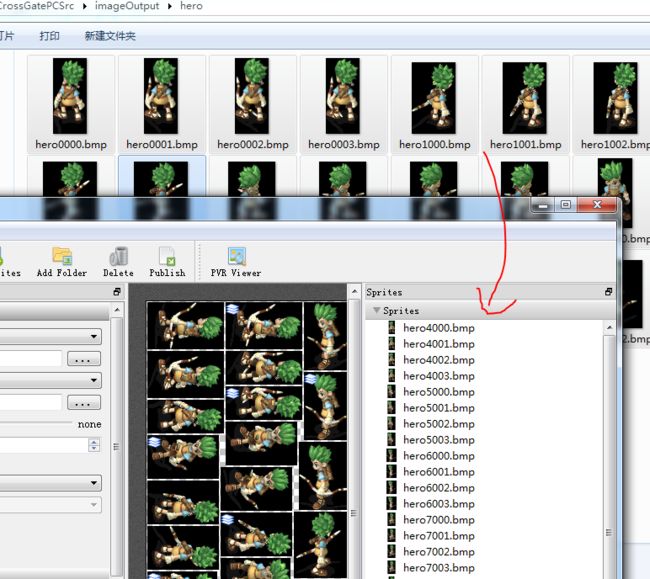Minimize the sprite tool window

point(543,205)
